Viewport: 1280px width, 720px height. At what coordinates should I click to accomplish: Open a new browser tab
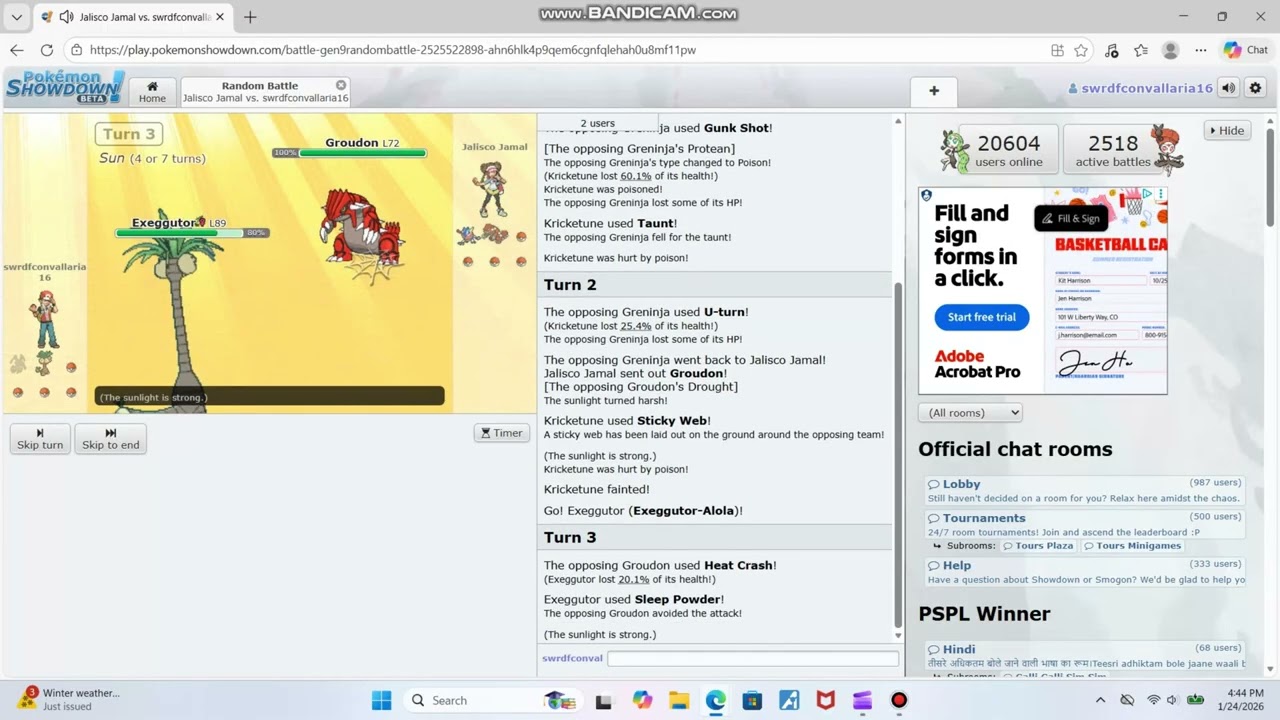pos(250,17)
